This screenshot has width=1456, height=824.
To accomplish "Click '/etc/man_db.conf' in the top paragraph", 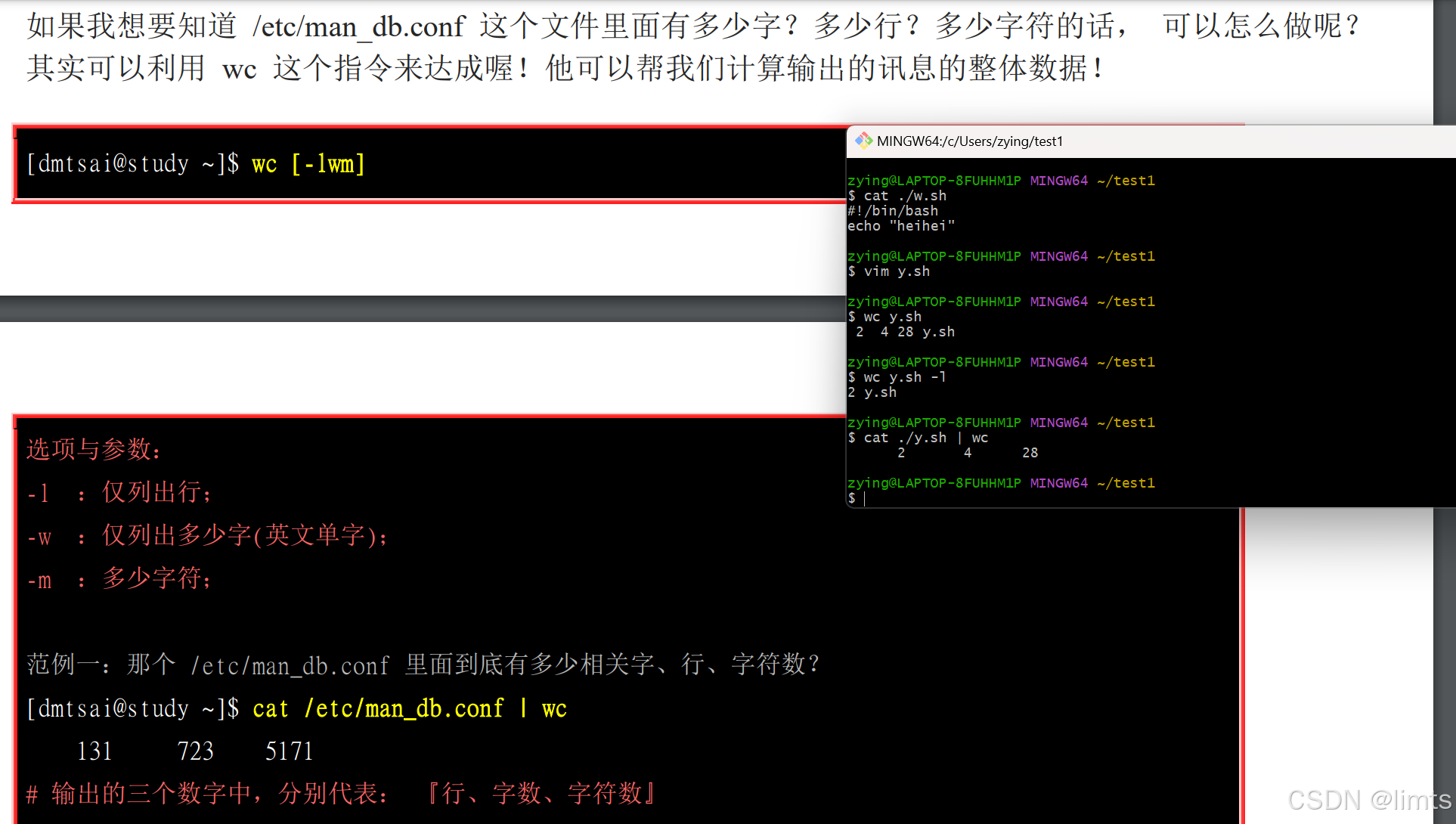I will [358, 26].
